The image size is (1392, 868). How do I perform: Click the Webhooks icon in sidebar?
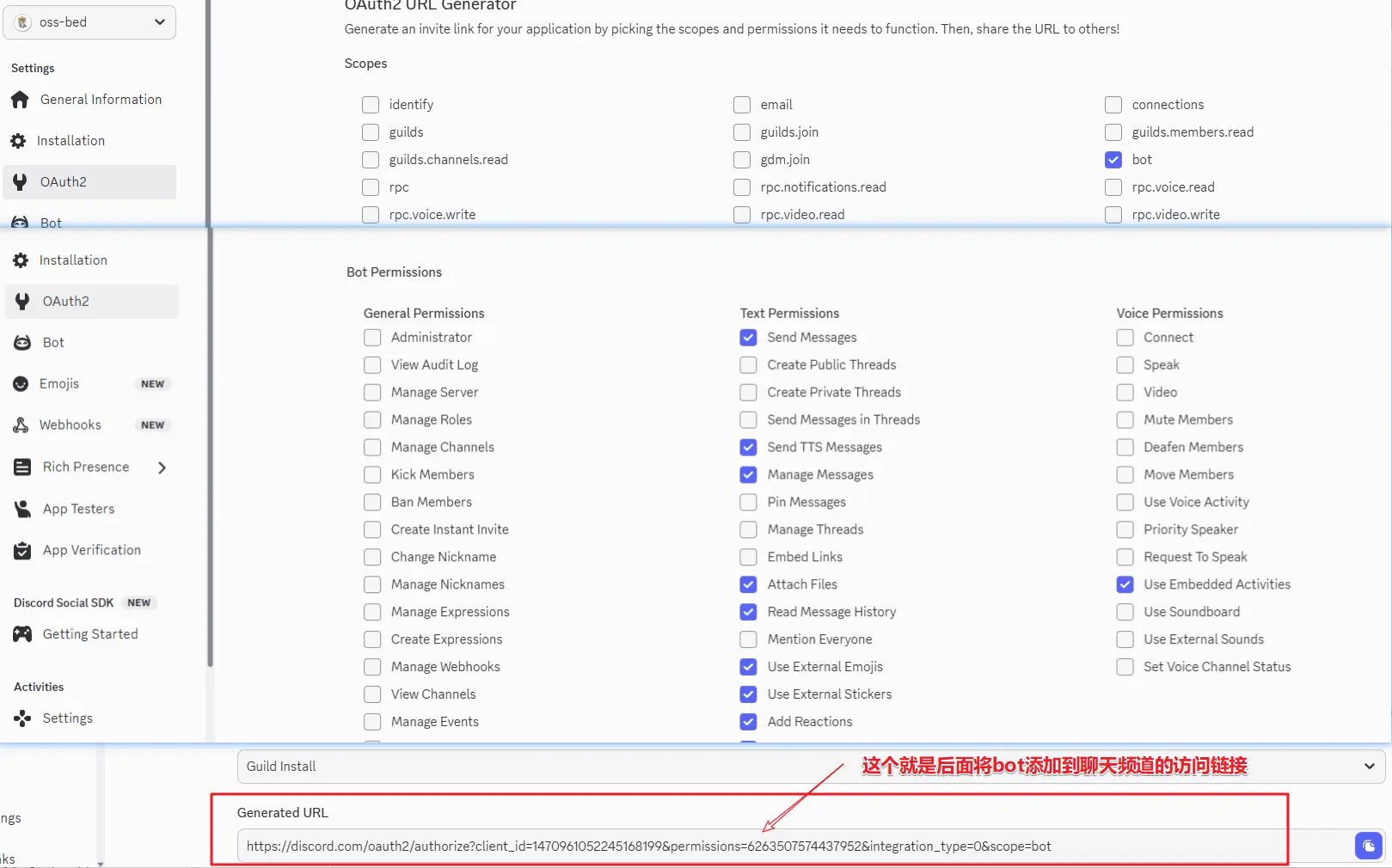tap(21, 425)
